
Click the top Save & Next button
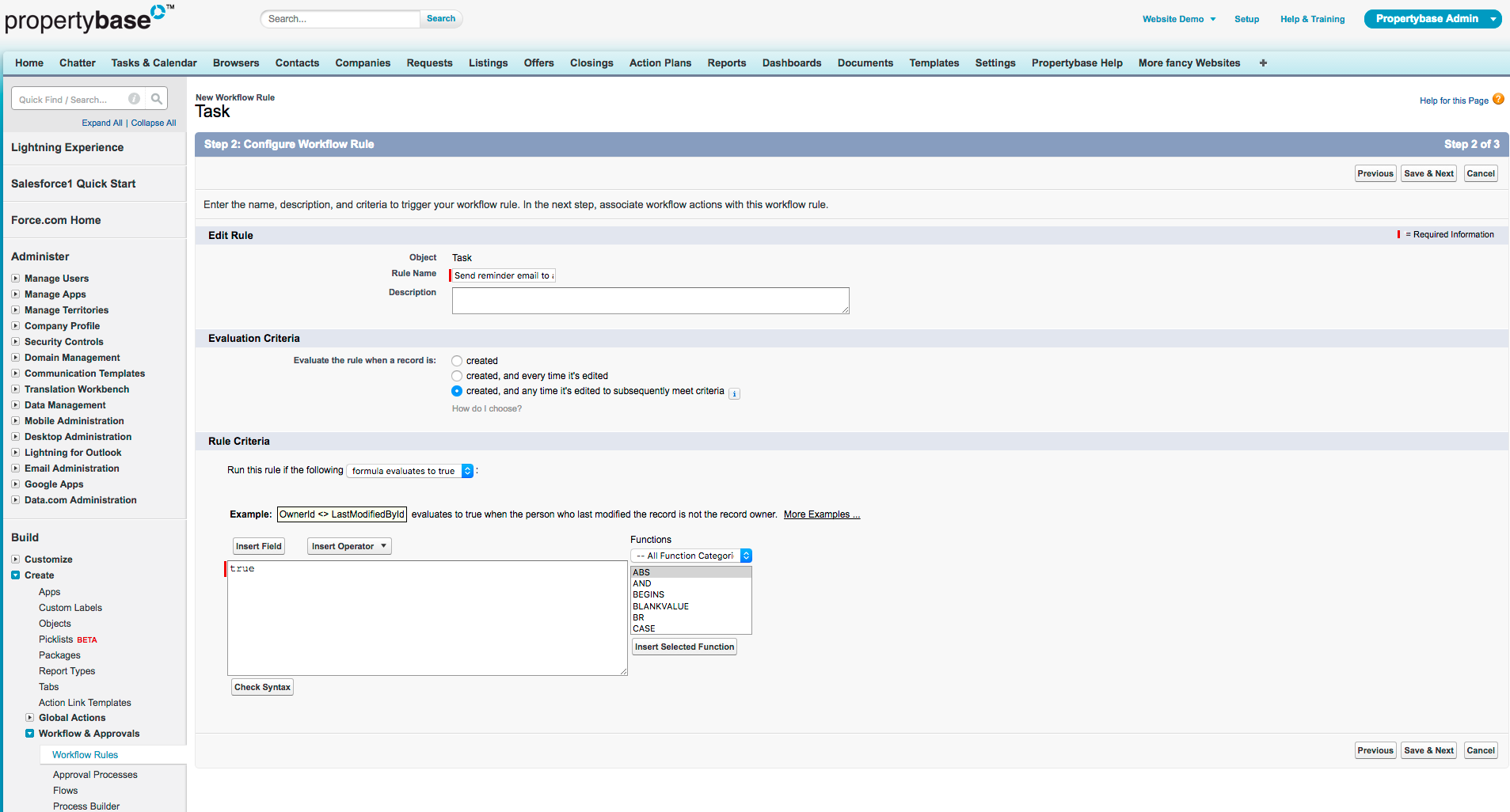pos(1428,173)
